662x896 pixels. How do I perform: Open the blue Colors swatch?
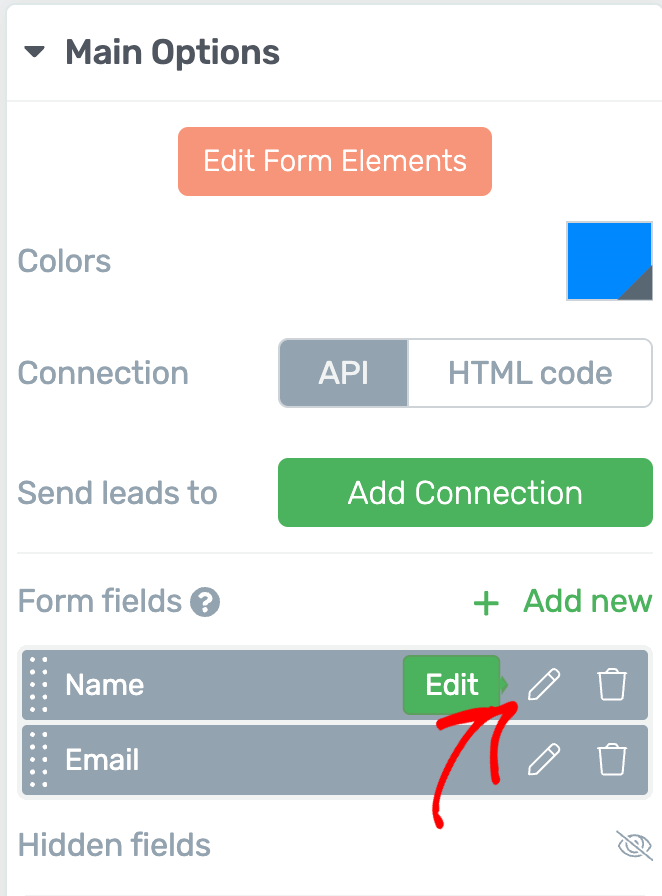(x=609, y=261)
